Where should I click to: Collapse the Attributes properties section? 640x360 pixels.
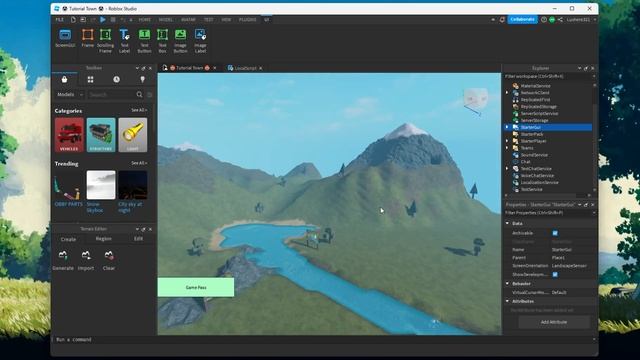[x=507, y=301]
